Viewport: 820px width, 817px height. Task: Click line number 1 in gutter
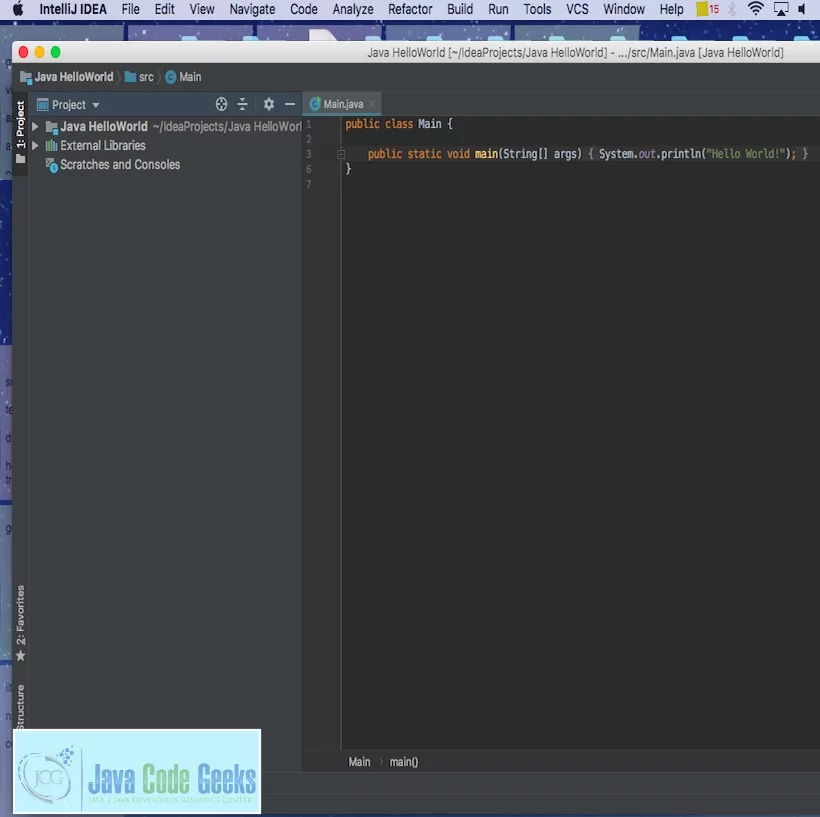click(x=309, y=124)
